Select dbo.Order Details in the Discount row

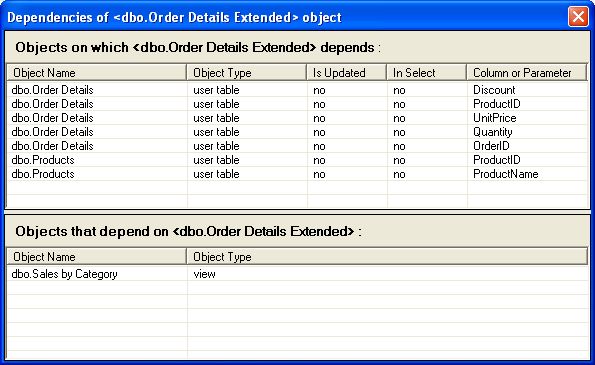coord(52,90)
